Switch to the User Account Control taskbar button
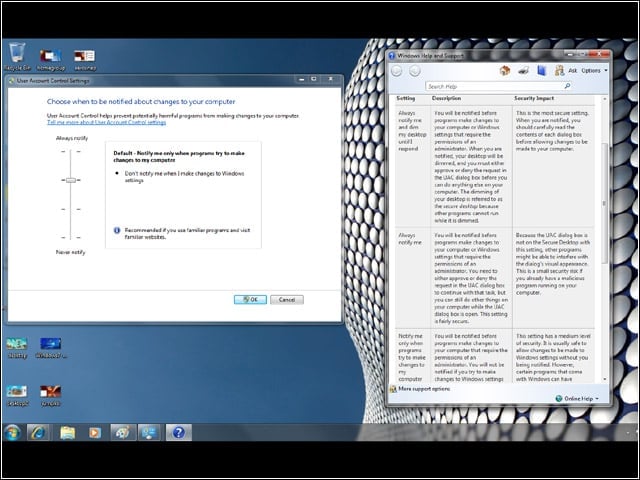 [150, 433]
